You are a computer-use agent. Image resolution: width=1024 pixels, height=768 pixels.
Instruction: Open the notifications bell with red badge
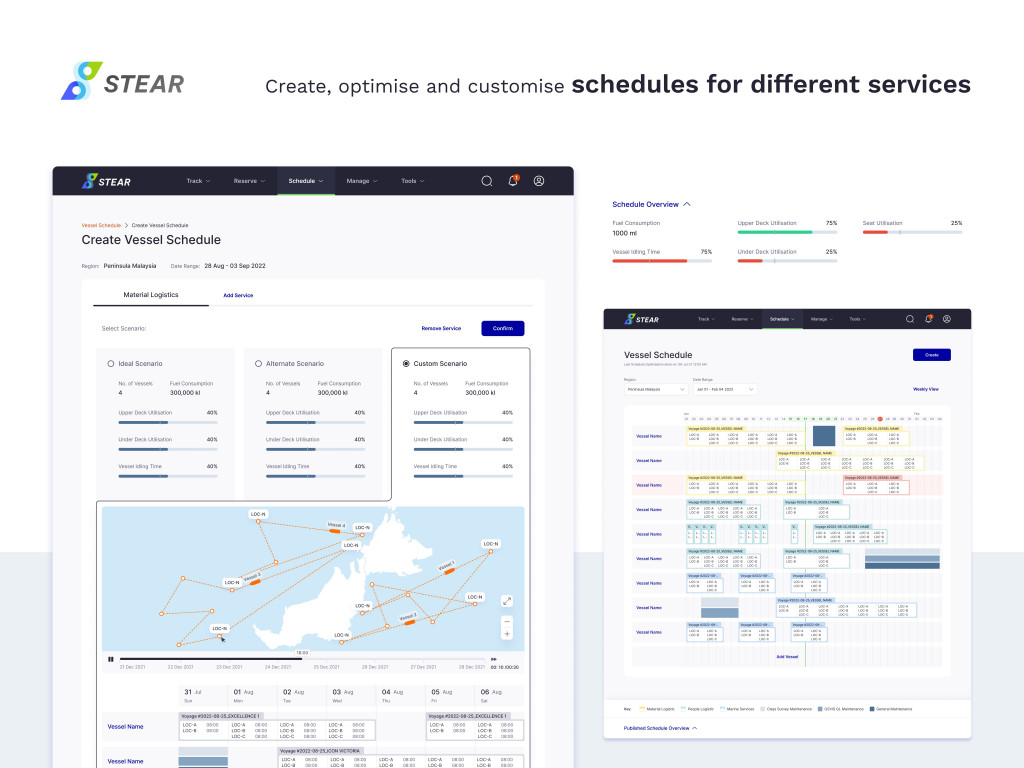[512, 180]
